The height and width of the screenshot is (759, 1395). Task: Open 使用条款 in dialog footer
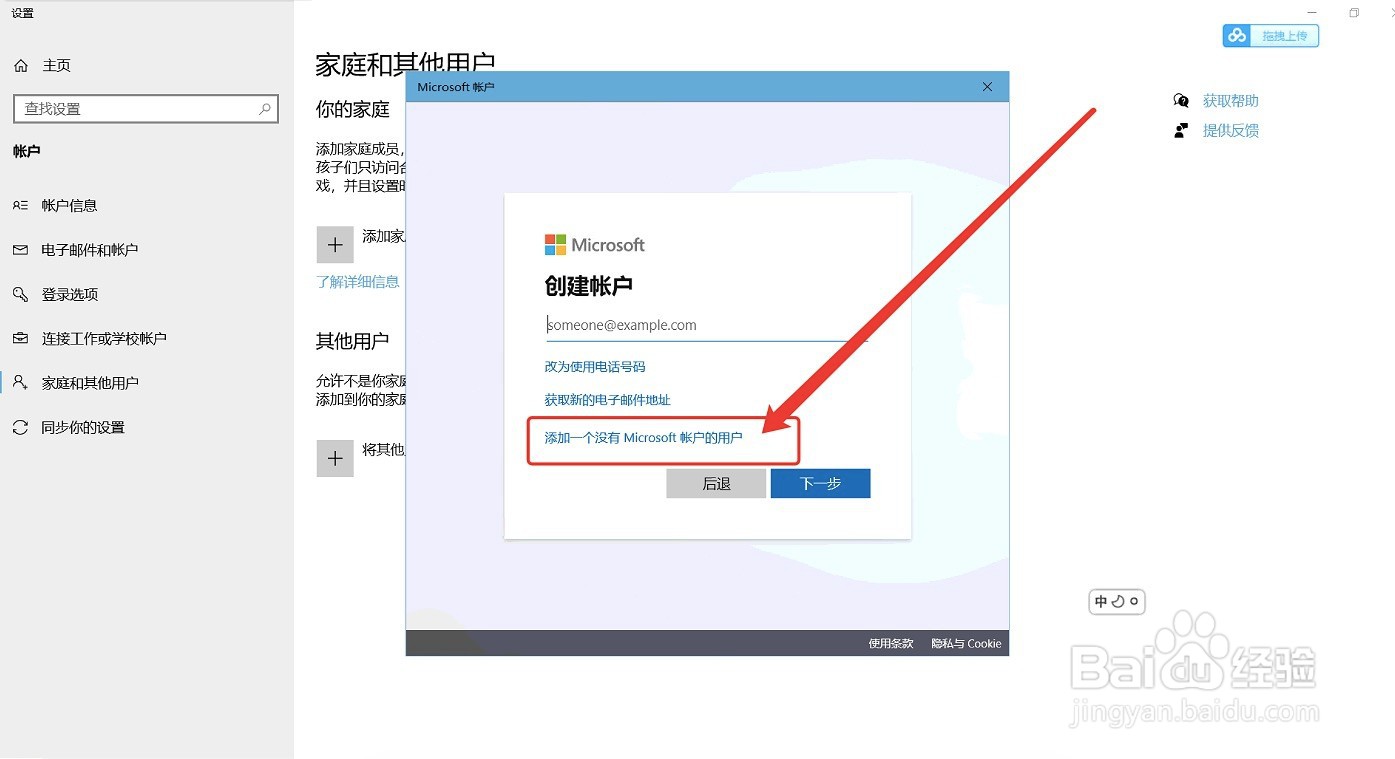891,644
